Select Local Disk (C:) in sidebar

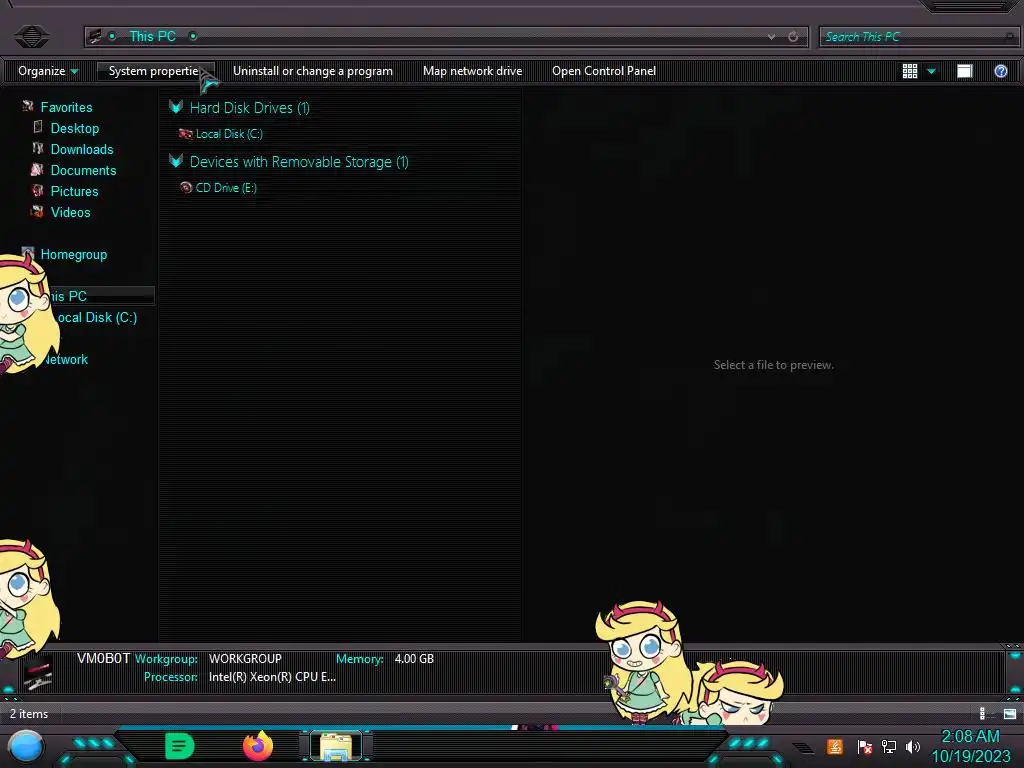[x=97, y=317]
